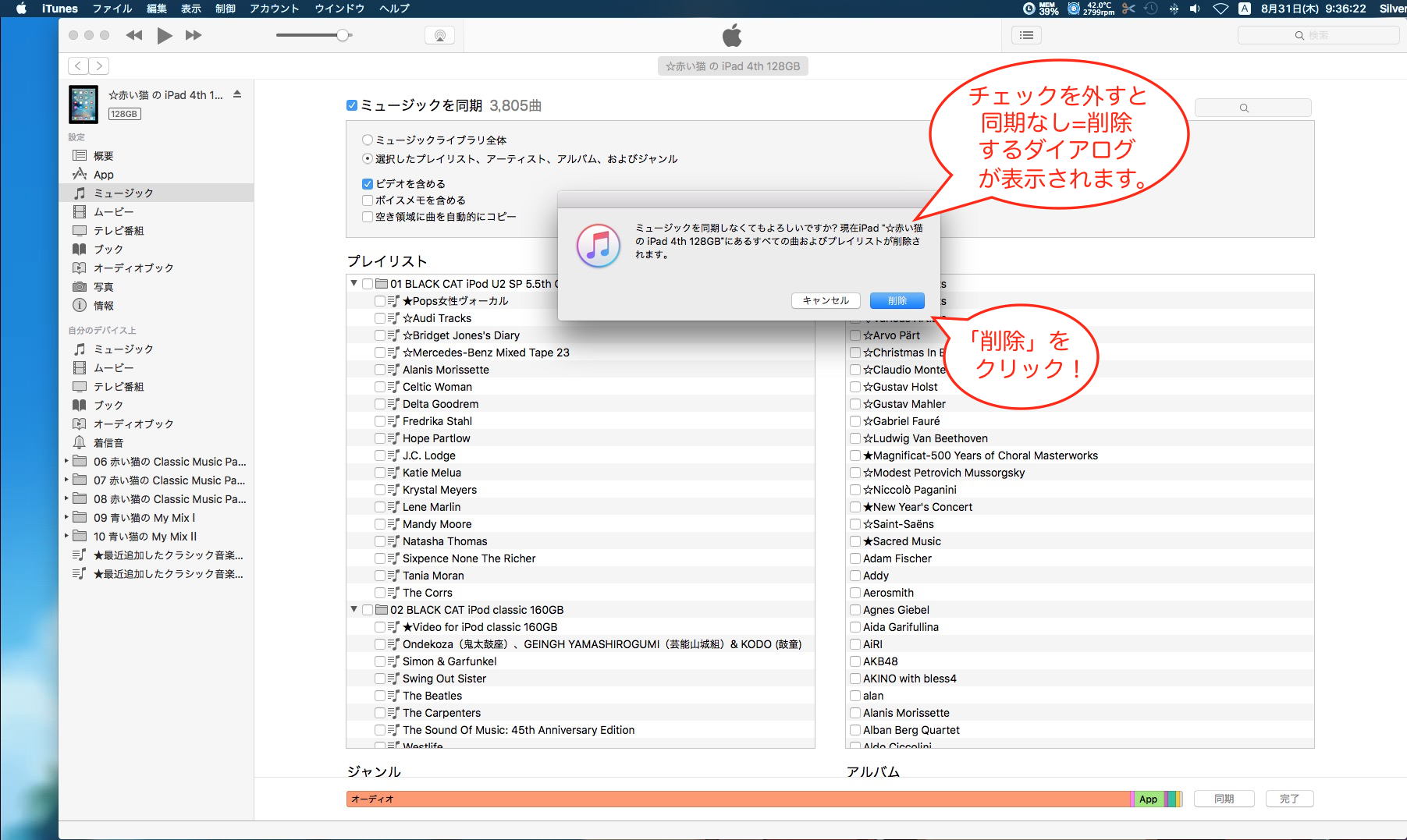
Task: Open the Apple menu
Action: click(21, 9)
